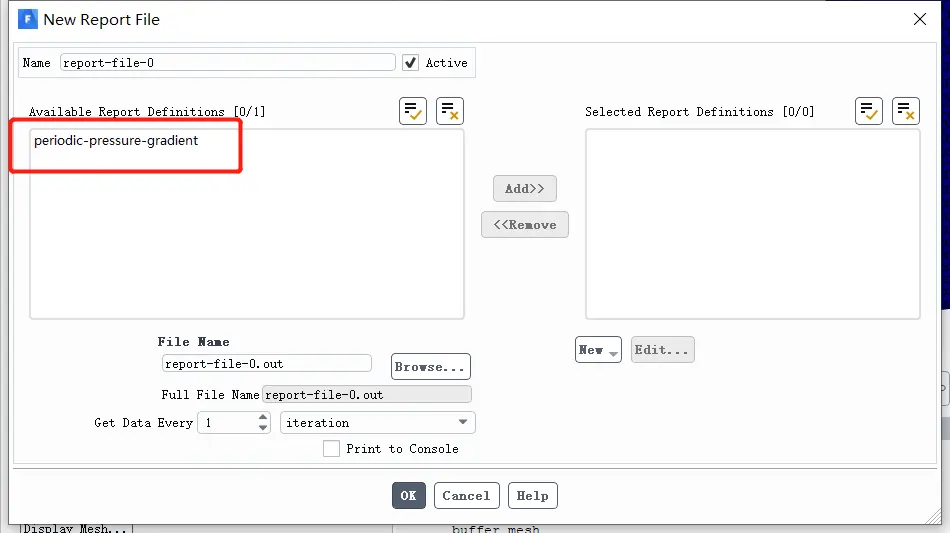Image resolution: width=950 pixels, height=533 pixels.
Task: Enable Print to Console checkbox
Action: pyautogui.click(x=331, y=448)
